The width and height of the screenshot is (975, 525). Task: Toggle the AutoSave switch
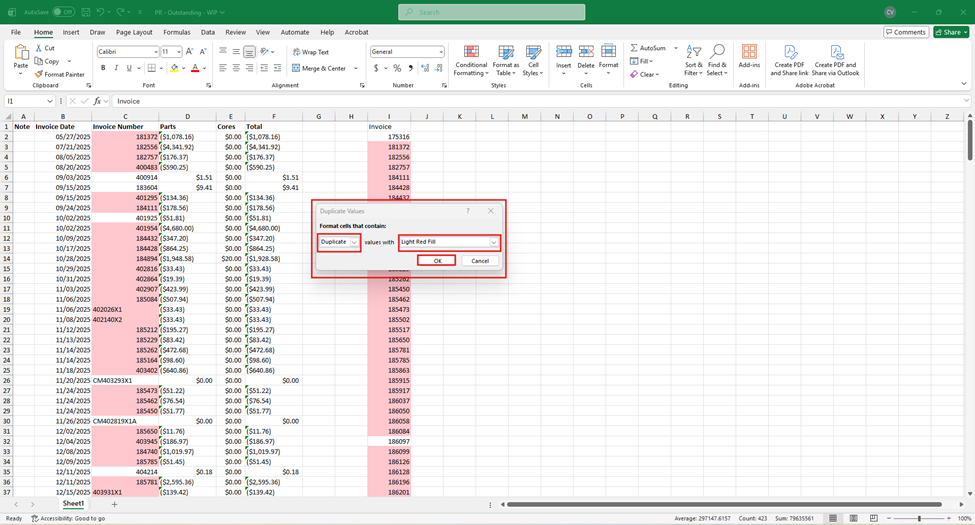63,12
